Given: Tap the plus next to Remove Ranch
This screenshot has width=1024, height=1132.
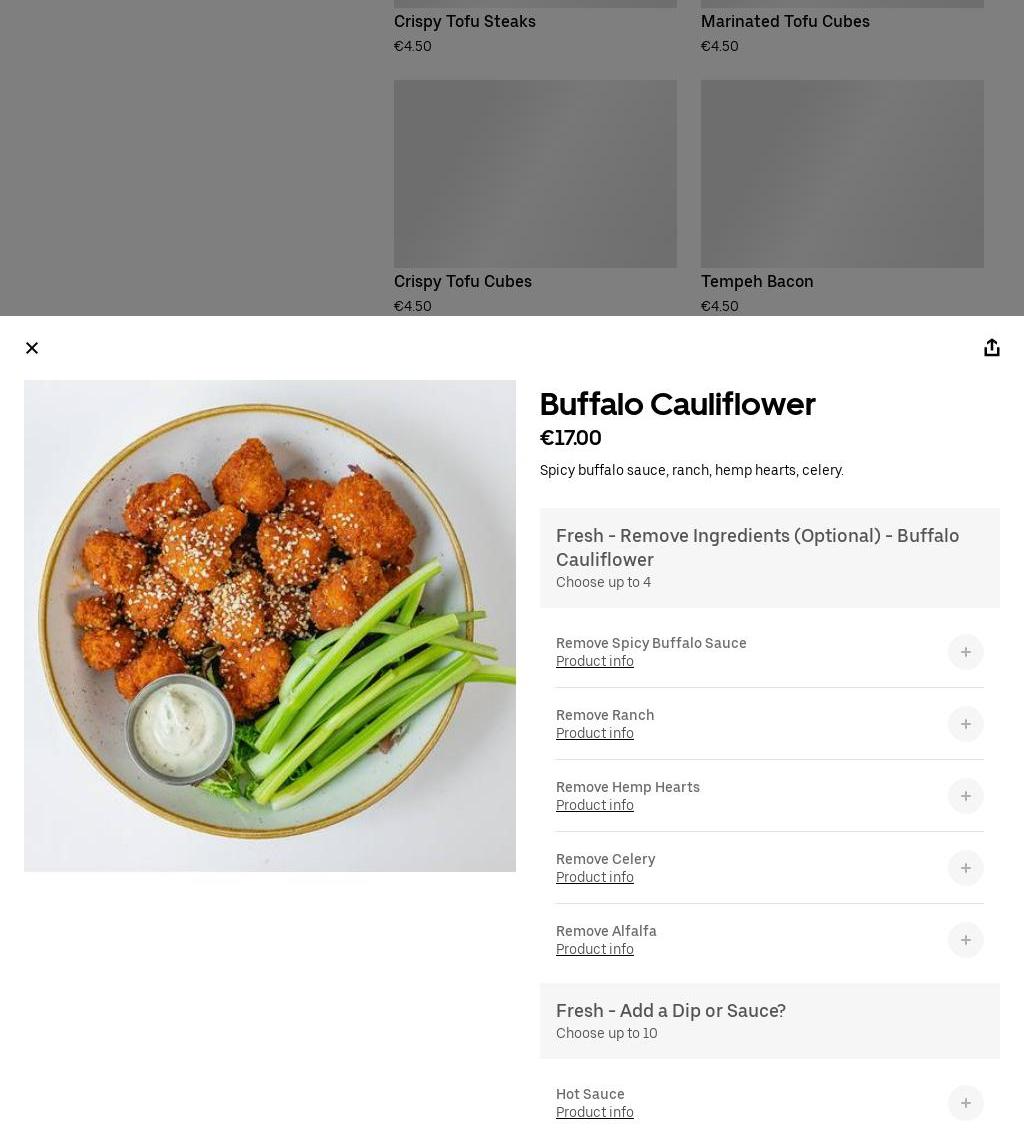Looking at the screenshot, I should tap(966, 724).
